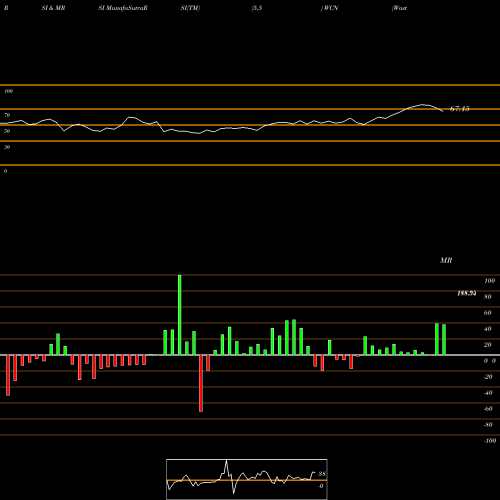Click the '(Was' truncated company name in header

pos(400,8)
